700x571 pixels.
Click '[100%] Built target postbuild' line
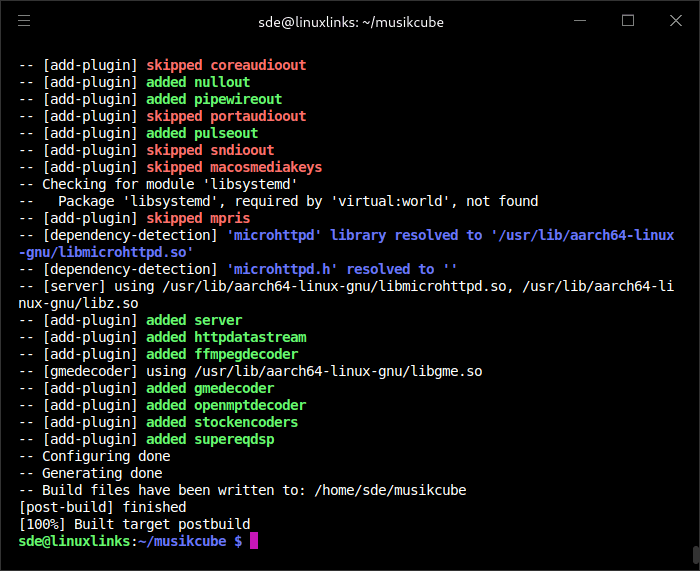point(134,524)
